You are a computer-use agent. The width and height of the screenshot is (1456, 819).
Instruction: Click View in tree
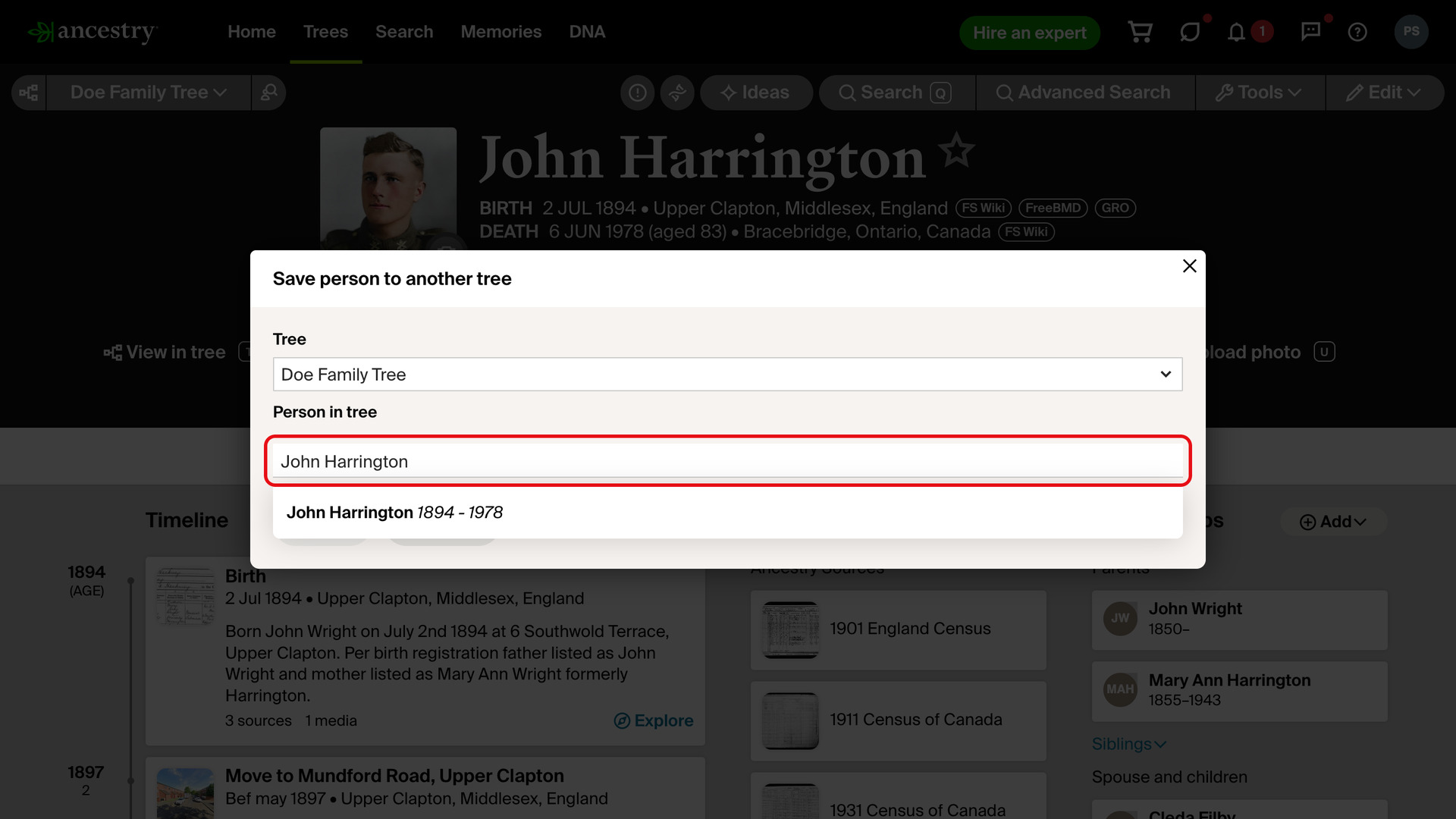165,352
